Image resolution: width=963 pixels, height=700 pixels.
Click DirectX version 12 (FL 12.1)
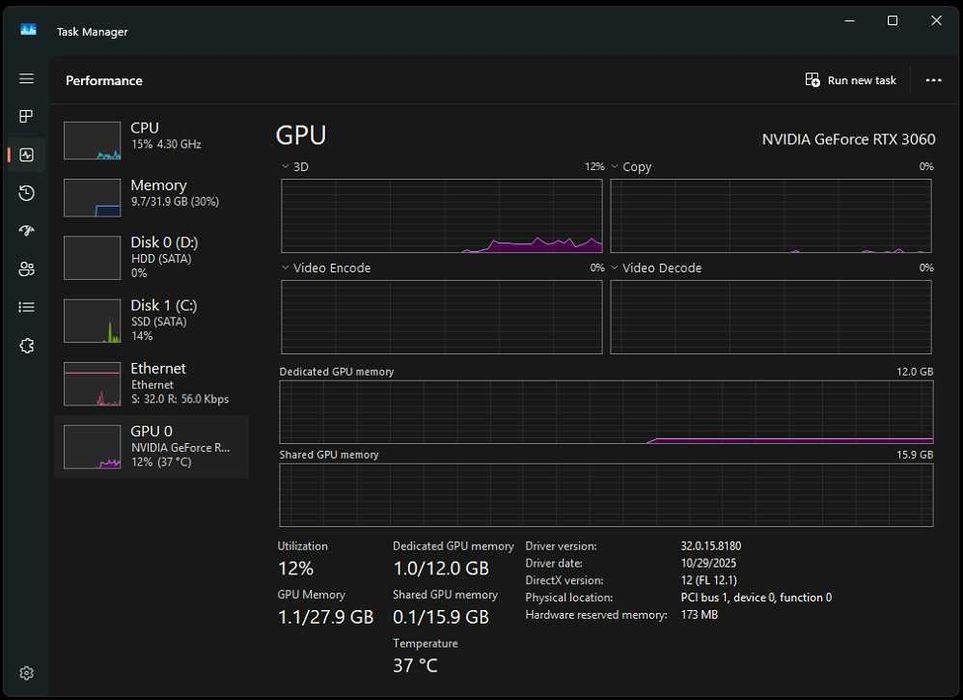[x=709, y=580]
